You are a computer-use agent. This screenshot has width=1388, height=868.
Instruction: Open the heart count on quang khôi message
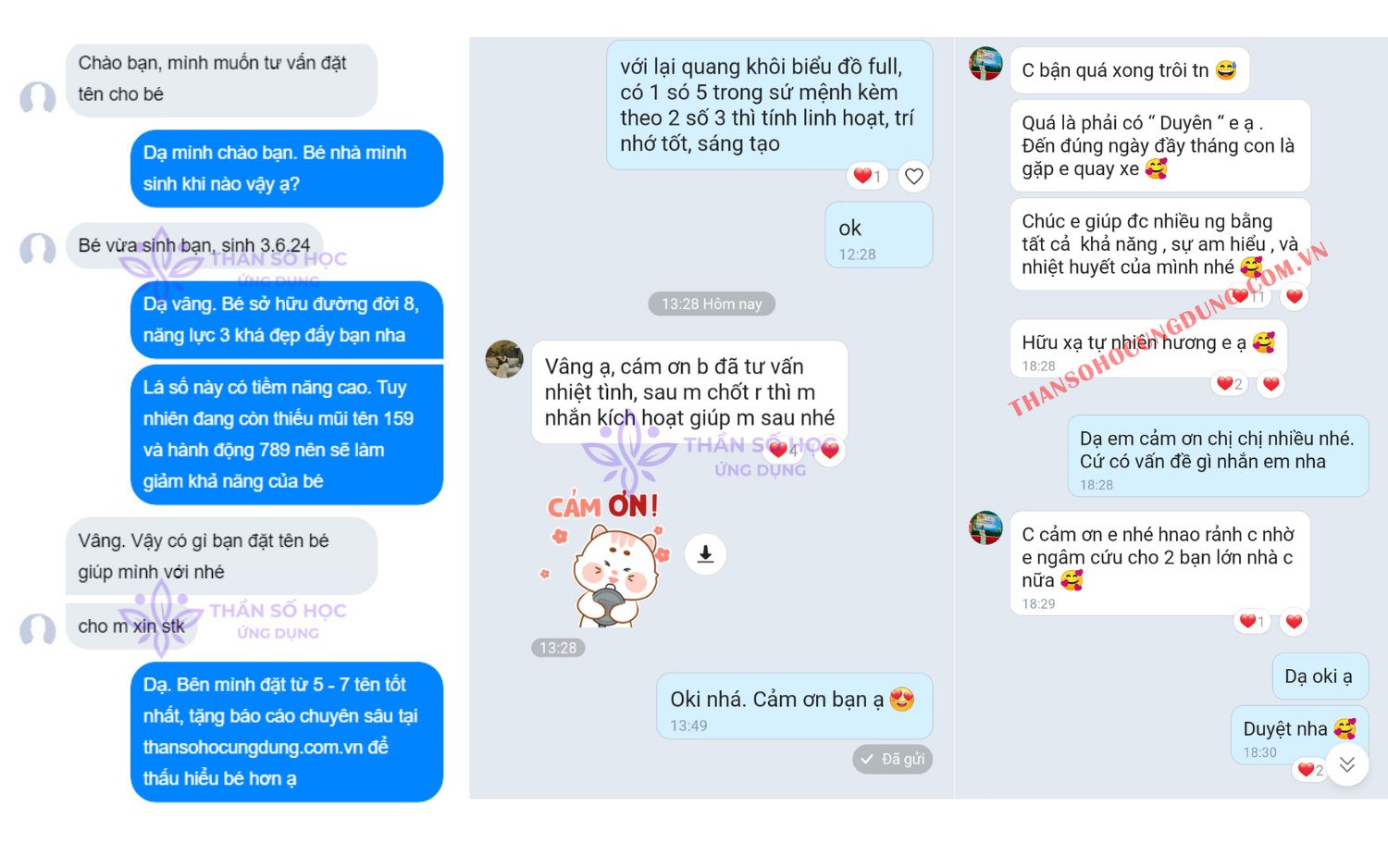[x=867, y=176]
